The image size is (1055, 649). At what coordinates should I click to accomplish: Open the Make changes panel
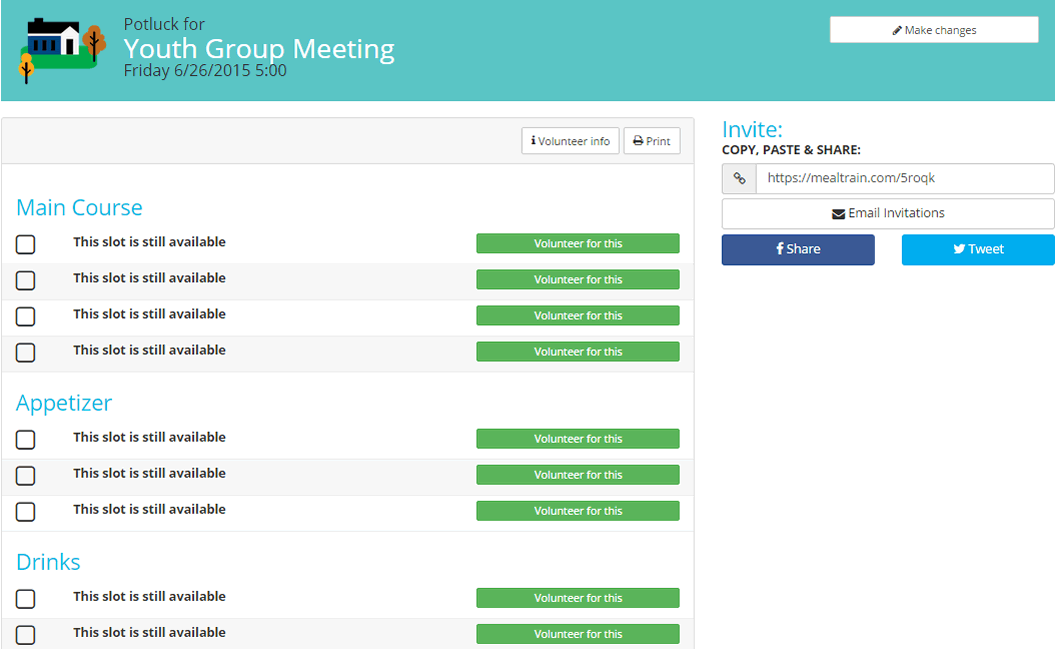pyautogui.click(x=933, y=30)
